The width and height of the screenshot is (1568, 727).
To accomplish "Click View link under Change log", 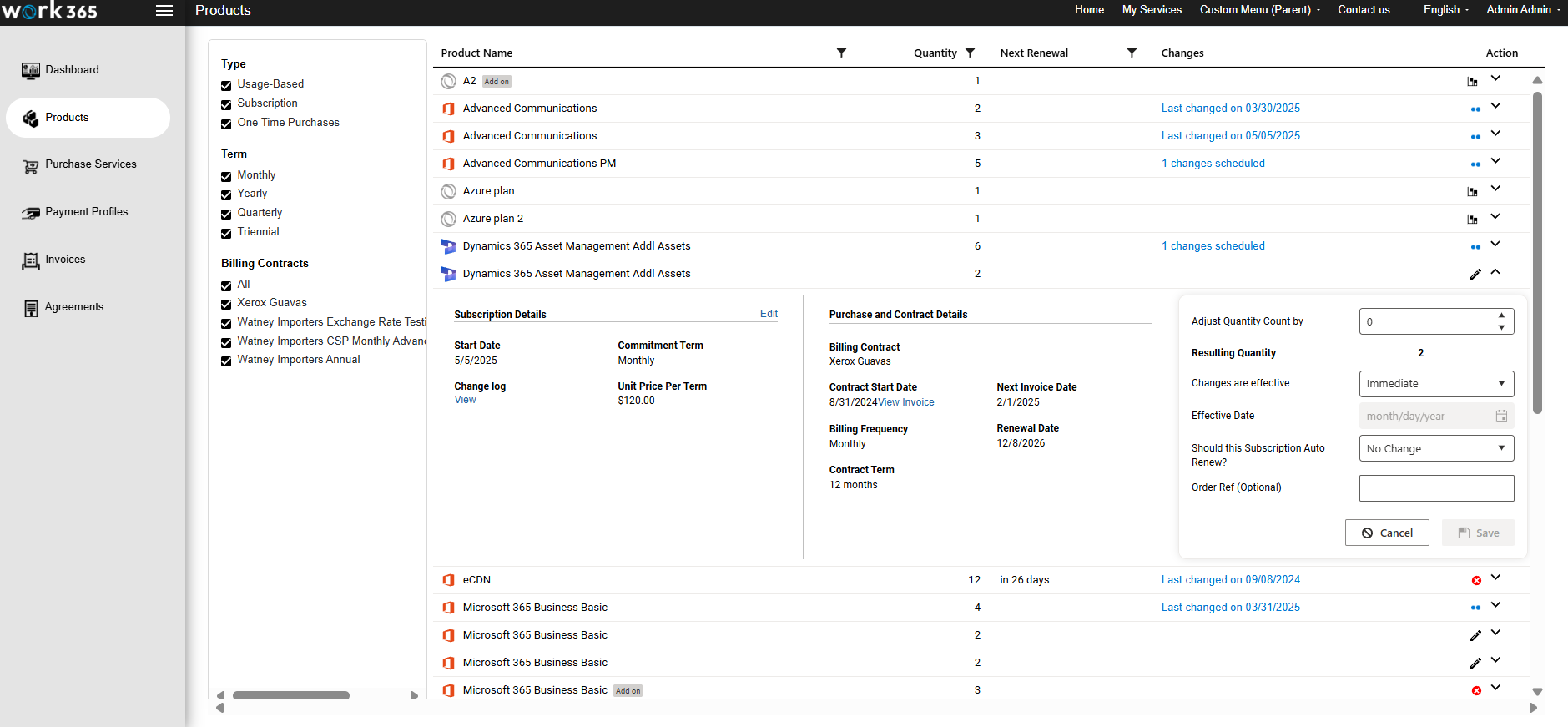I will pos(465,400).
